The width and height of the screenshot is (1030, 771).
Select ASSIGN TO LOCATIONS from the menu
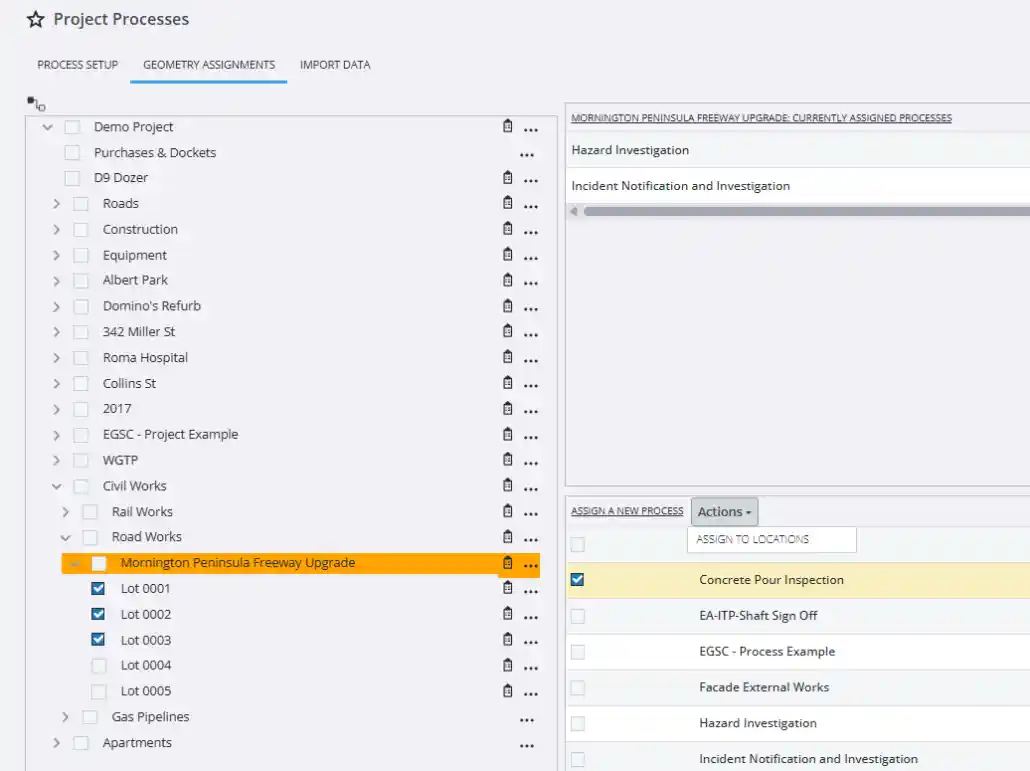click(x=770, y=539)
